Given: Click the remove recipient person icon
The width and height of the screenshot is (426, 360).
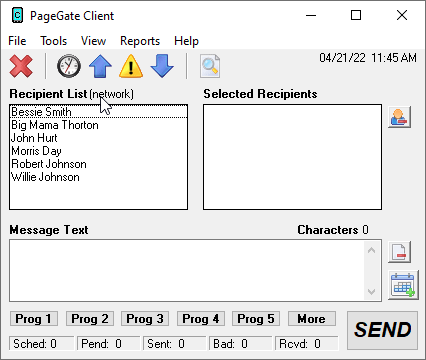Looking at the screenshot, I should pyautogui.click(x=399, y=117).
